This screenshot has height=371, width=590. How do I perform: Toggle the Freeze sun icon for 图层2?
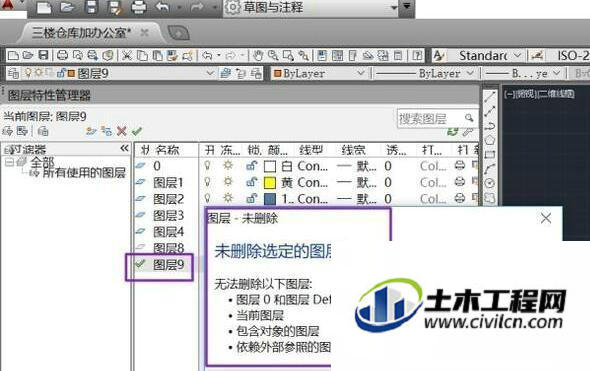pyautogui.click(x=228, y=198)
